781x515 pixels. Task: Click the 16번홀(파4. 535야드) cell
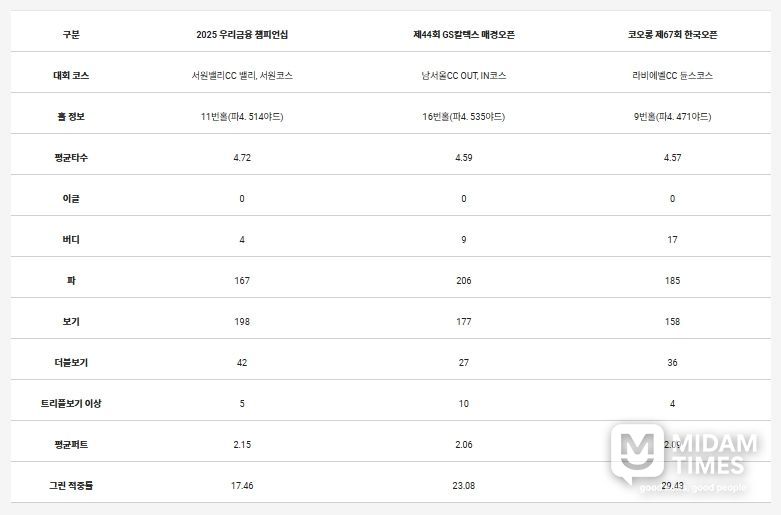click(x=463, y=116)
